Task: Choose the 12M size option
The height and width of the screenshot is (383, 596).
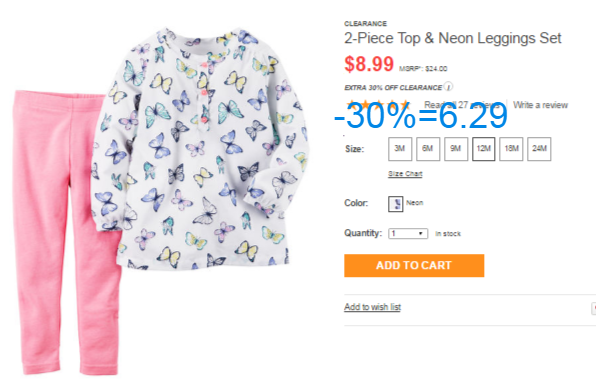Action: 483,149
